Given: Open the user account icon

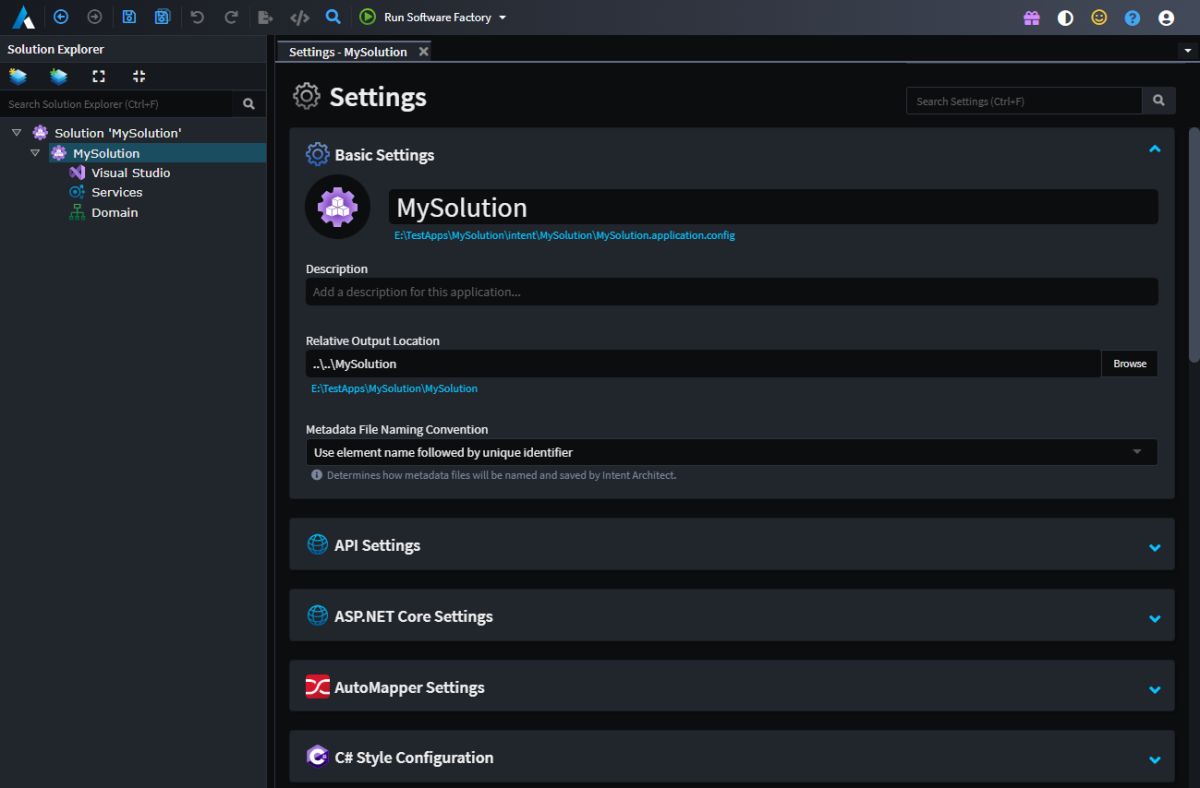Looking at the screenshot, I should [x=1166, y=18].
